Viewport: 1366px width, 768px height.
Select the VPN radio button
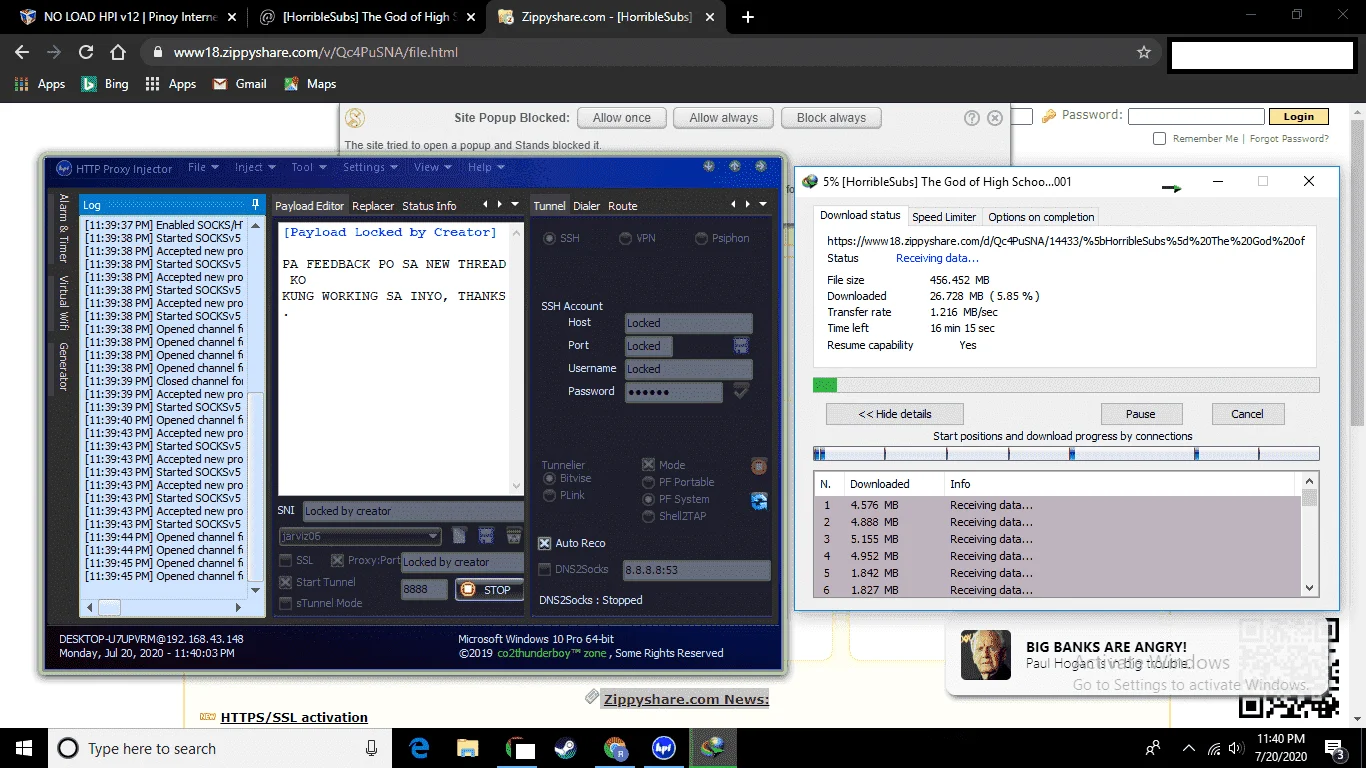[x=625, y=239]
